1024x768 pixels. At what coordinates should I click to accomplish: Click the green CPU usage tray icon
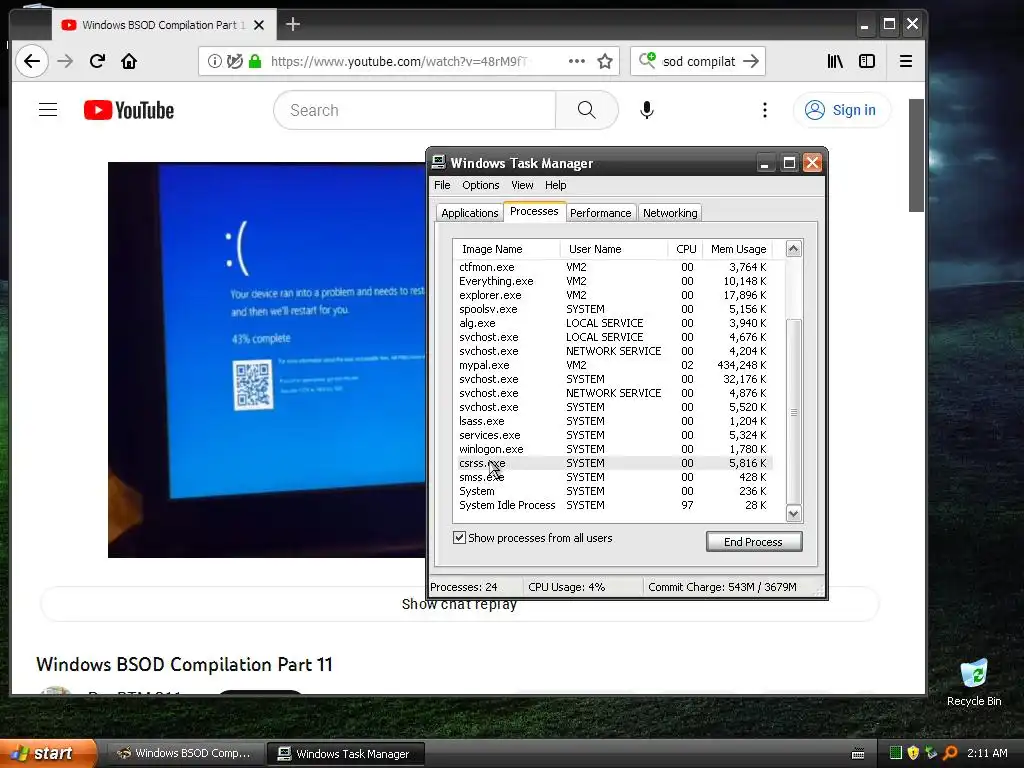pyautogui.click(x=896, y=753)
